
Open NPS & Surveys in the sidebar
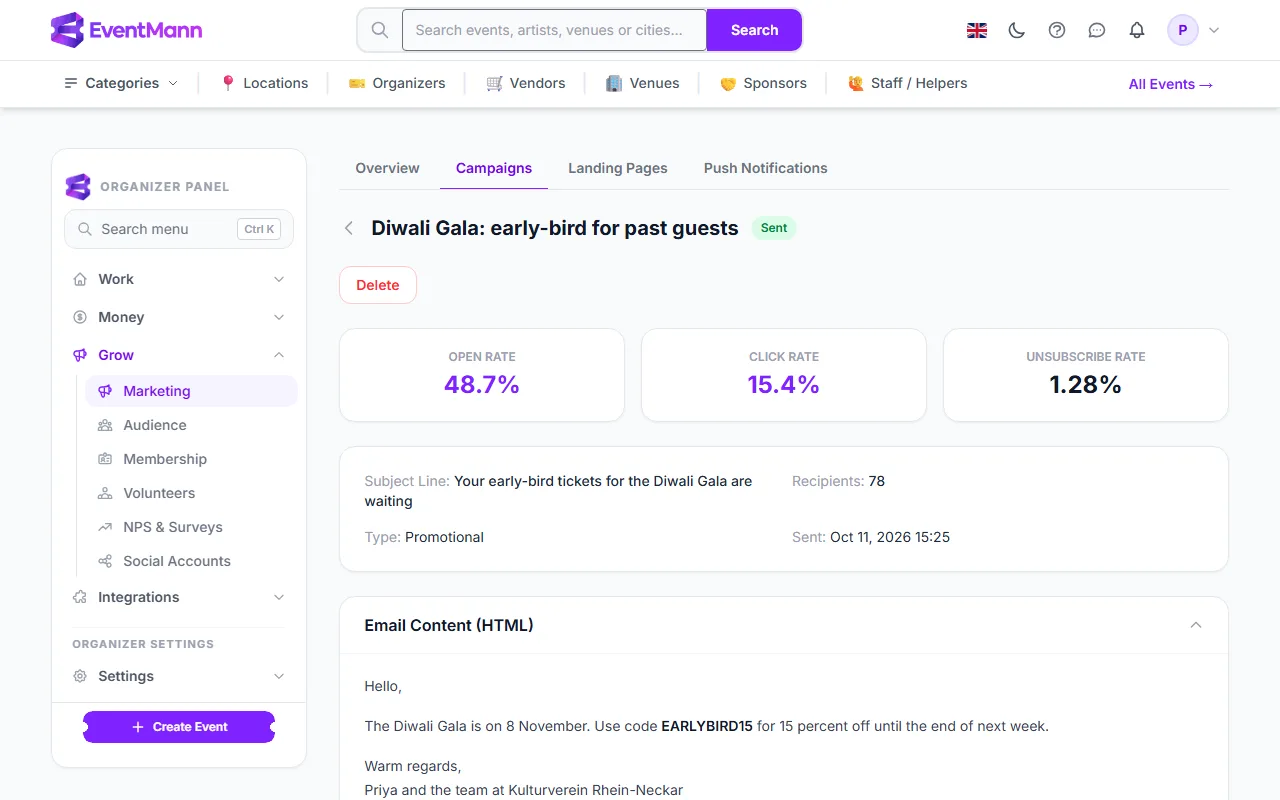tap(191, 527)
